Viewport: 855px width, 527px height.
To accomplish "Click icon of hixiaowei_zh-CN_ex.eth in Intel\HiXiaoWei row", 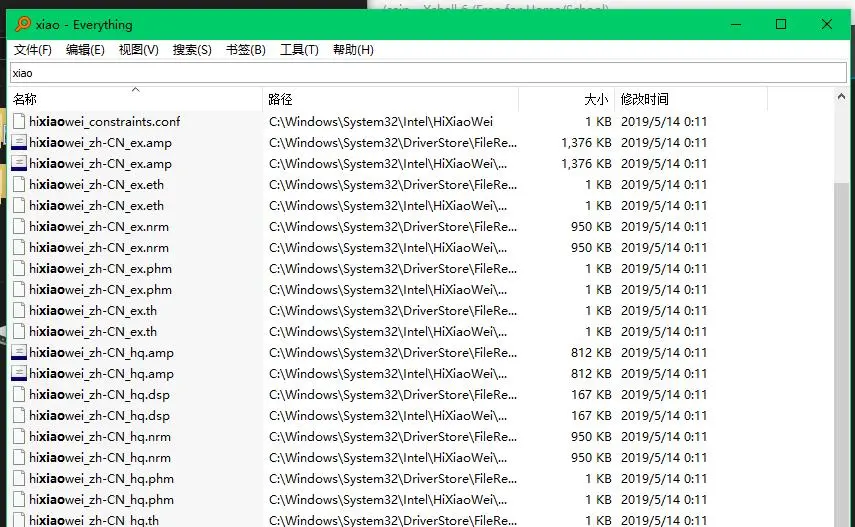I will coord(19,205).
